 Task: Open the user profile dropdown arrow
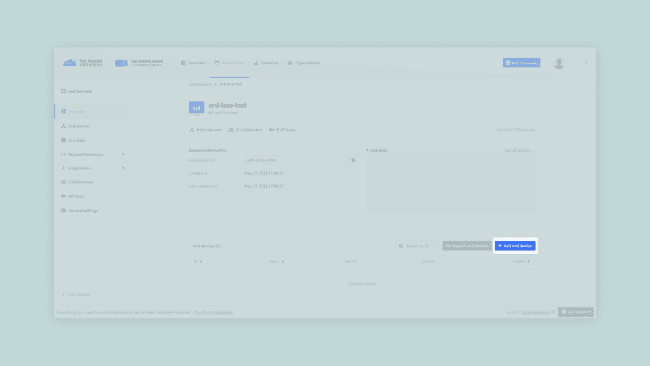(586, 63)
